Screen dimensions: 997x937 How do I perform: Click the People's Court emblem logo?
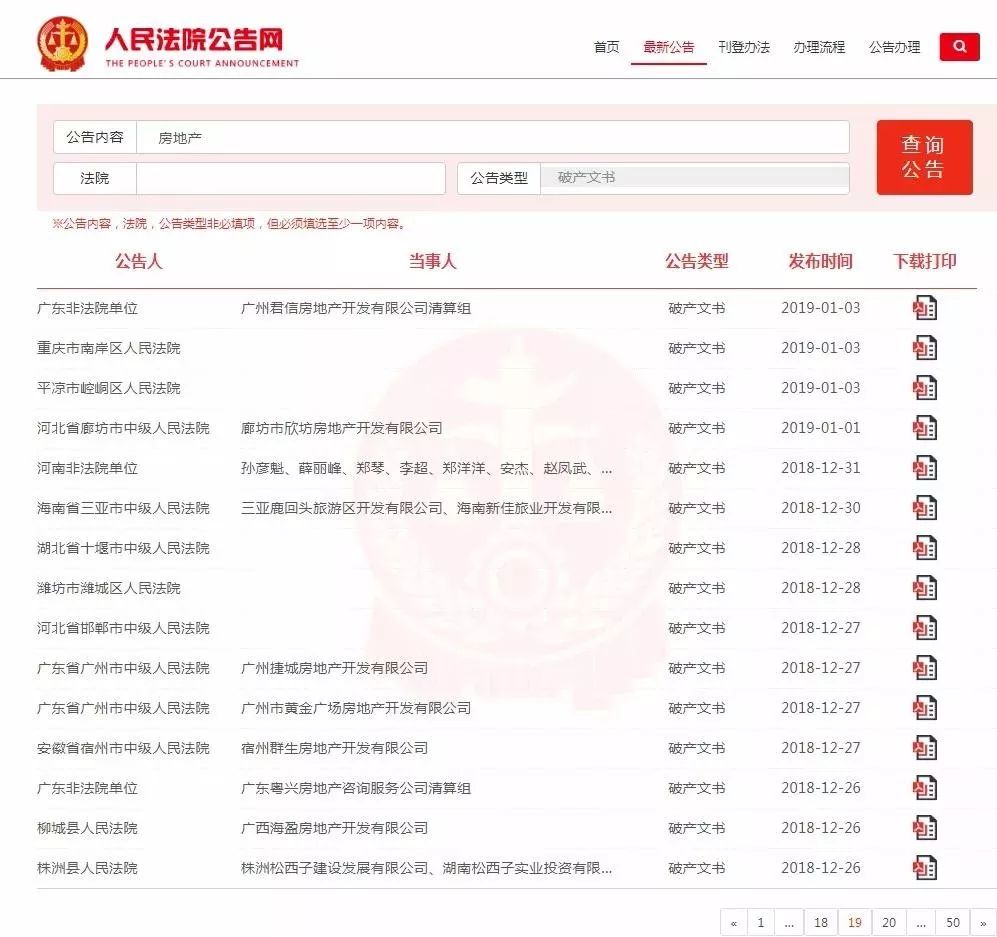click(x=63, y=40)
